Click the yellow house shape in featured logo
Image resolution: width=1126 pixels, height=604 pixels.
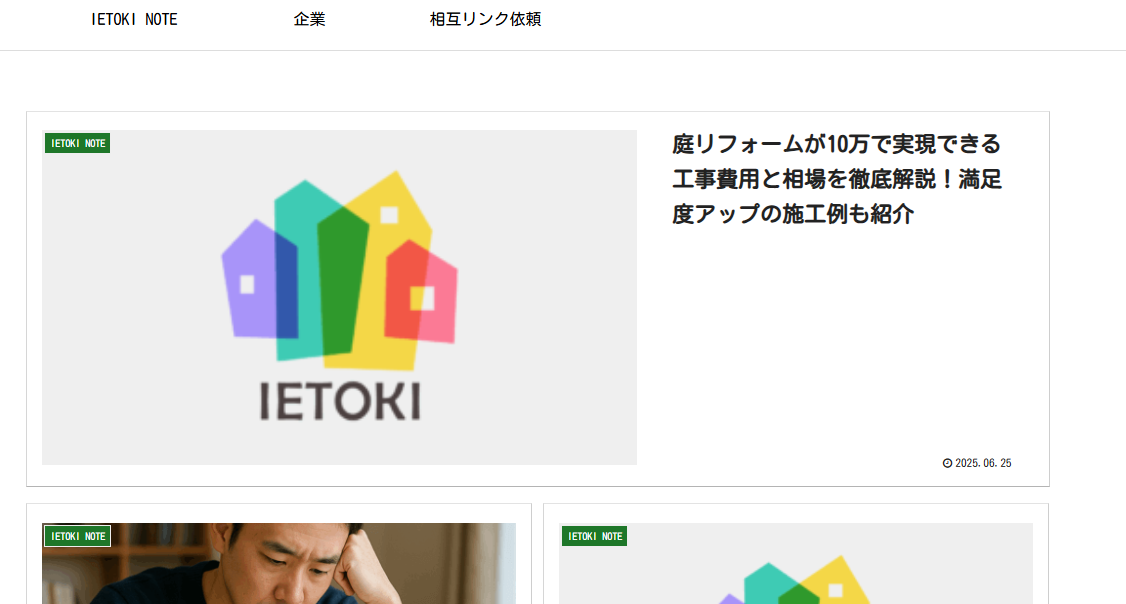pyautogui.click(x=402, y=215)
